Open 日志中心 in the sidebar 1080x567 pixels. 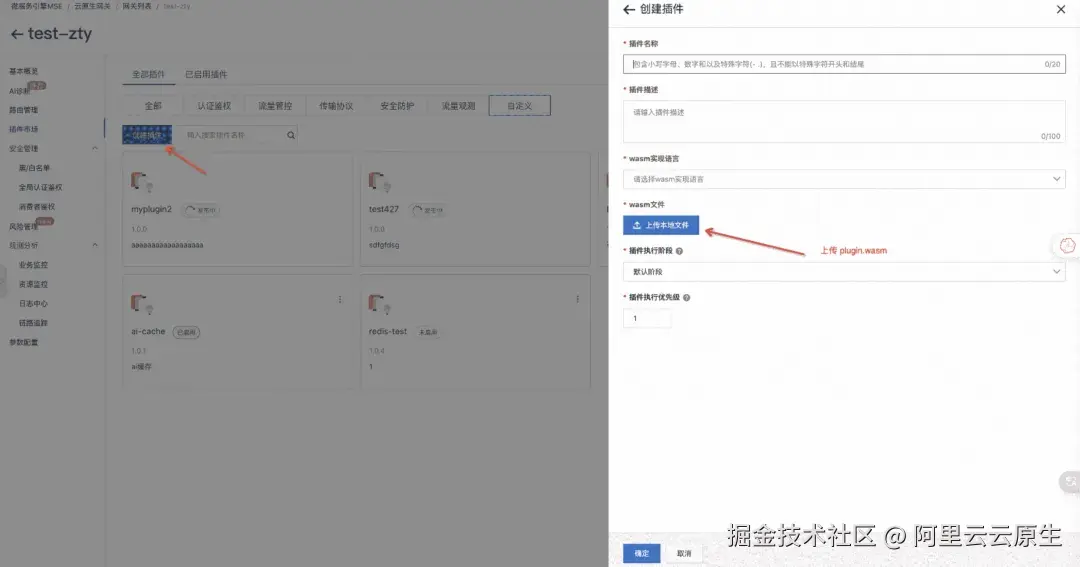tap(33, 304)
